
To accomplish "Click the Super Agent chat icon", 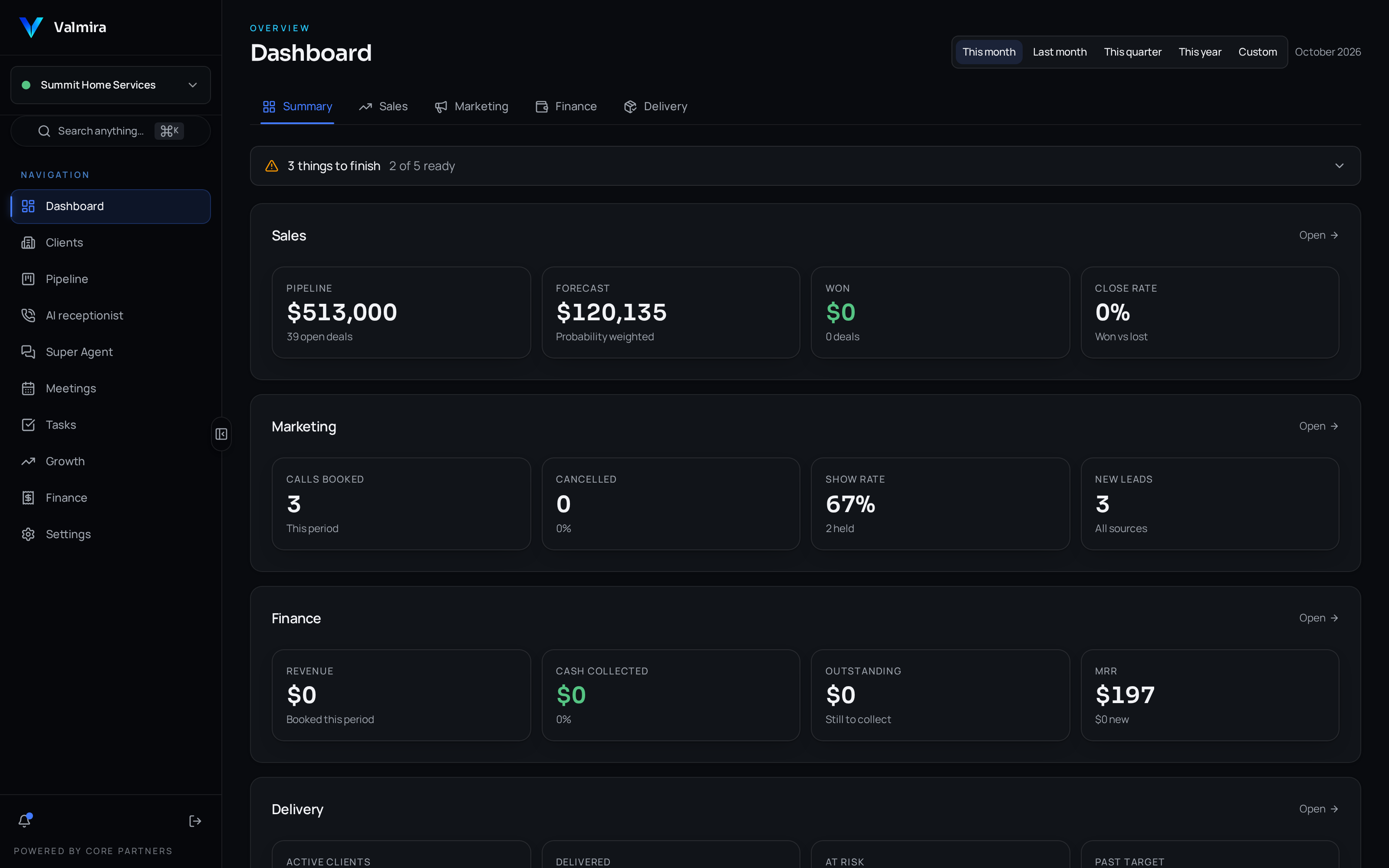I will (28, 352).
